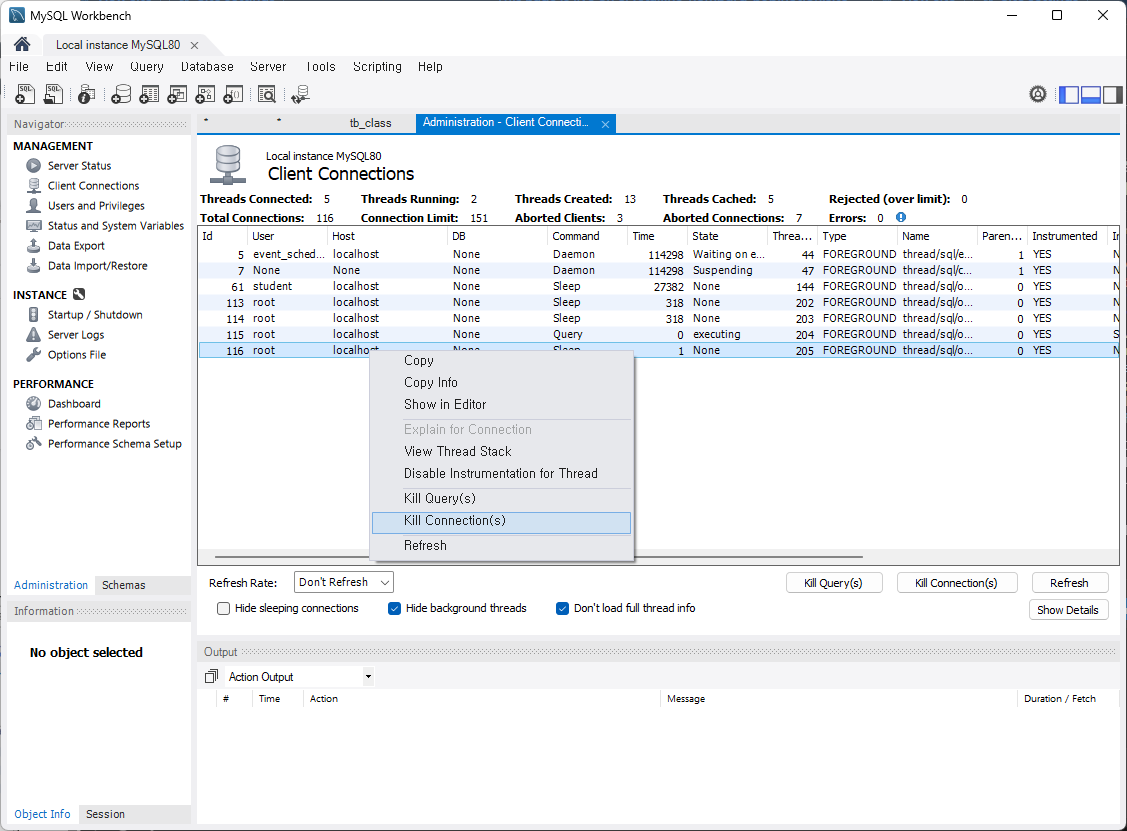The width and height of the screenshot is (1127, 831).
Task: Select connection row with user student
Action: [658, 286]
